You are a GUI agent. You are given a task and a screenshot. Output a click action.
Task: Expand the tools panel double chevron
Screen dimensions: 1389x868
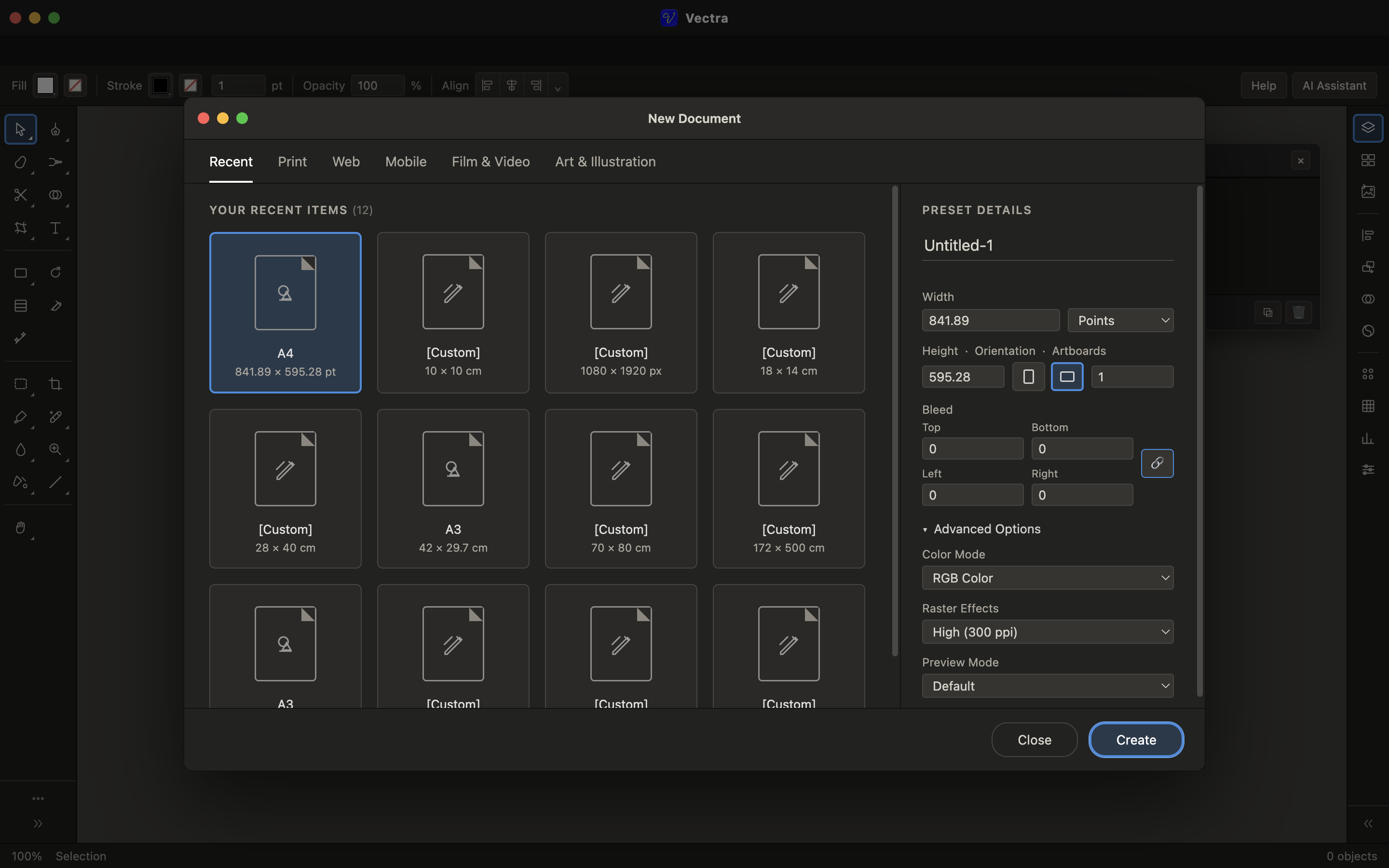click(38, 824)
